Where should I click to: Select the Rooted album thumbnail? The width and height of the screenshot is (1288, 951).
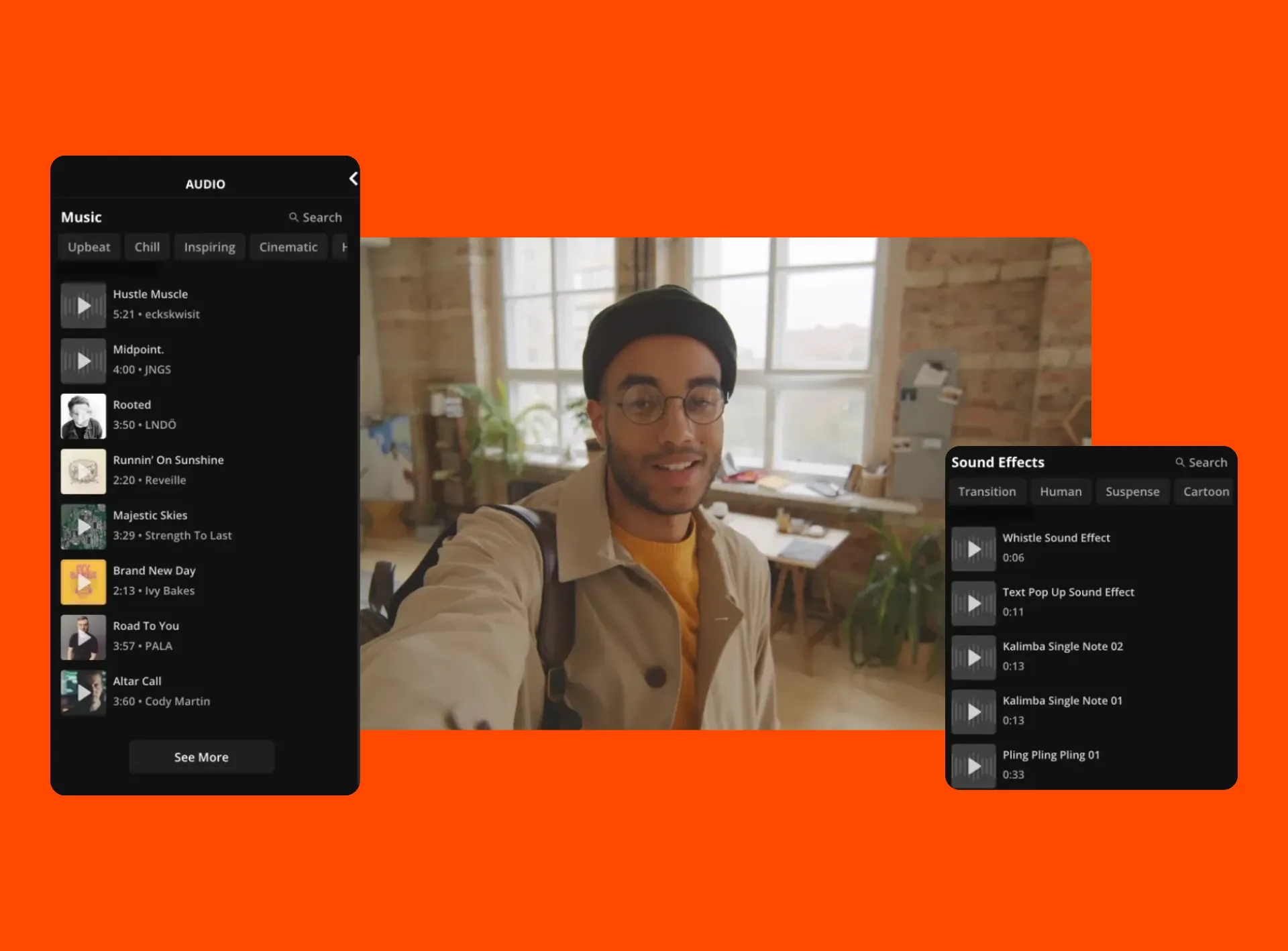(83, 416)
